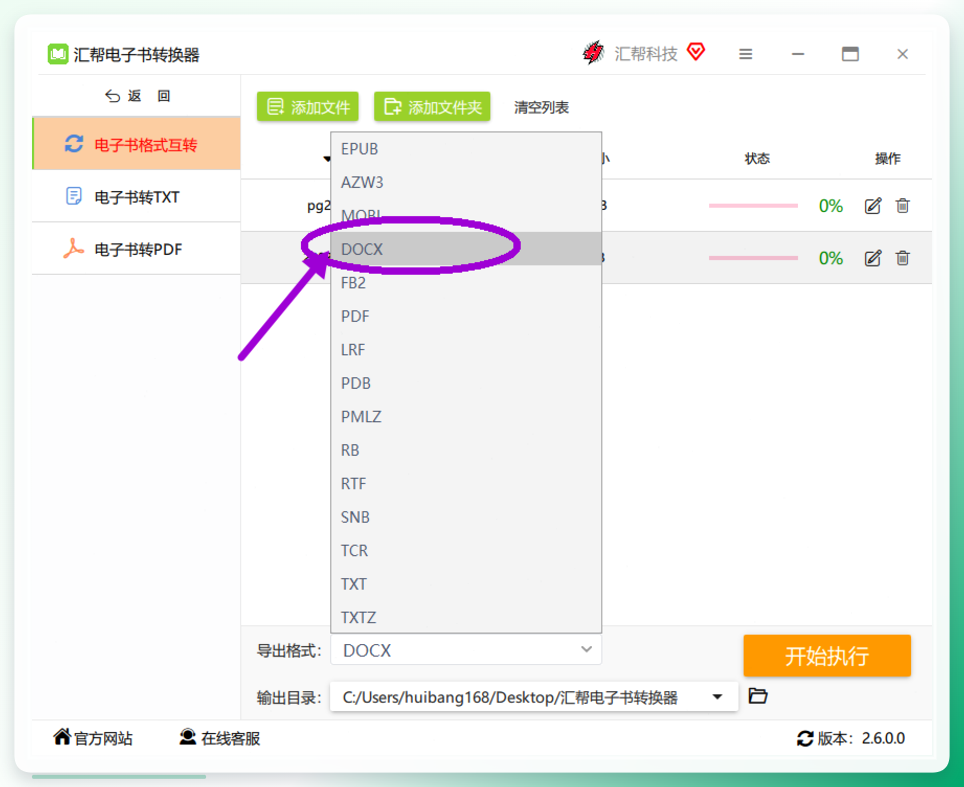
Task: Choose RB in format list
Action: coord(466,450)
